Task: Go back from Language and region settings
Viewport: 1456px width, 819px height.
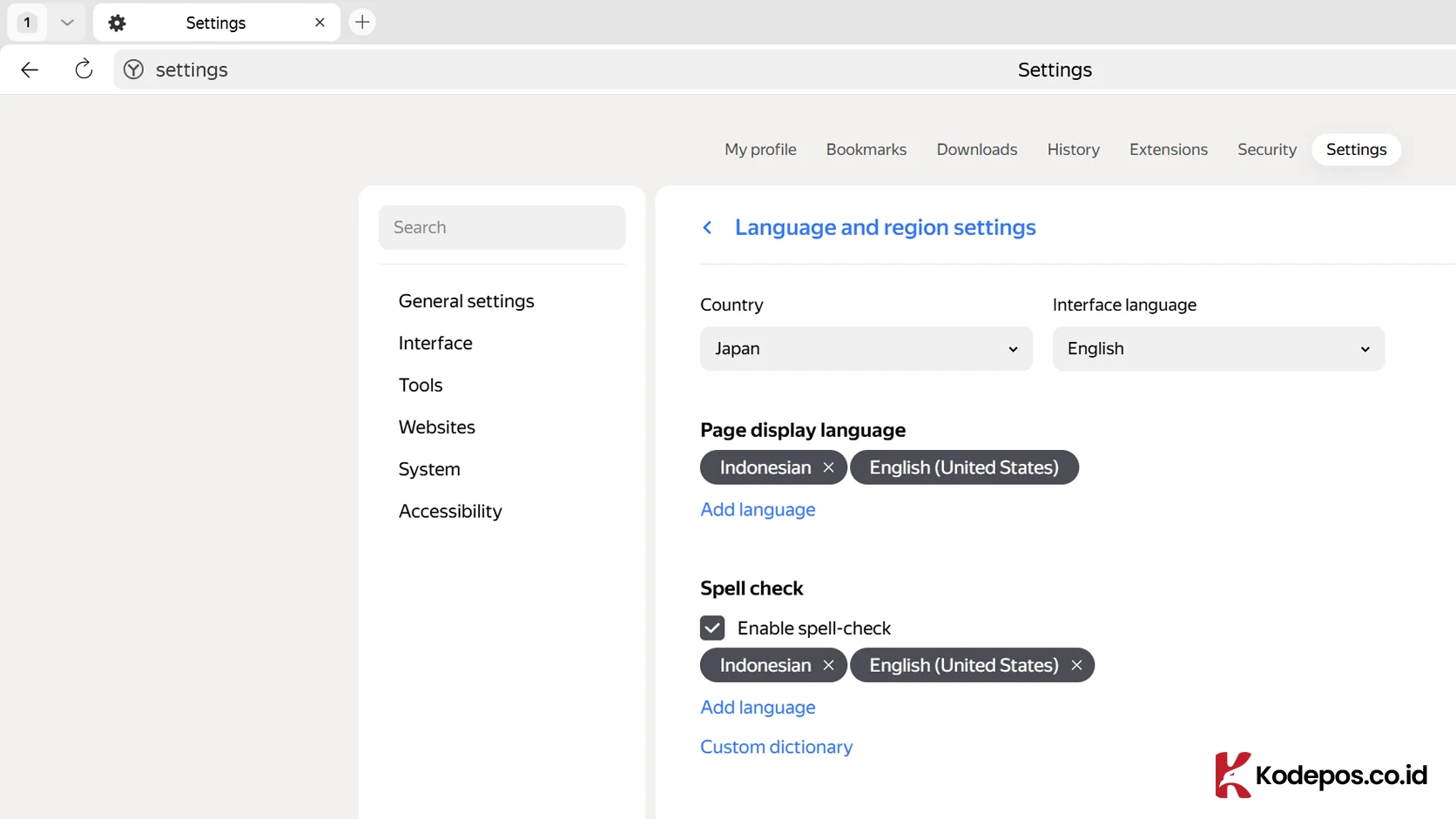Action: 707,227
